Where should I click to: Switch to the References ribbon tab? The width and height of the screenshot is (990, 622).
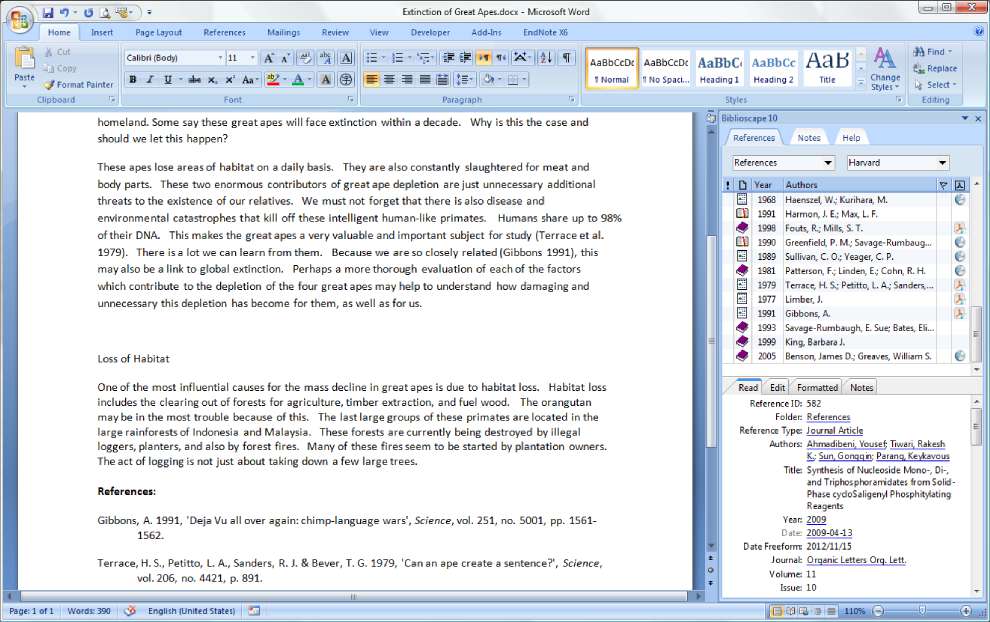click(224, 32)
